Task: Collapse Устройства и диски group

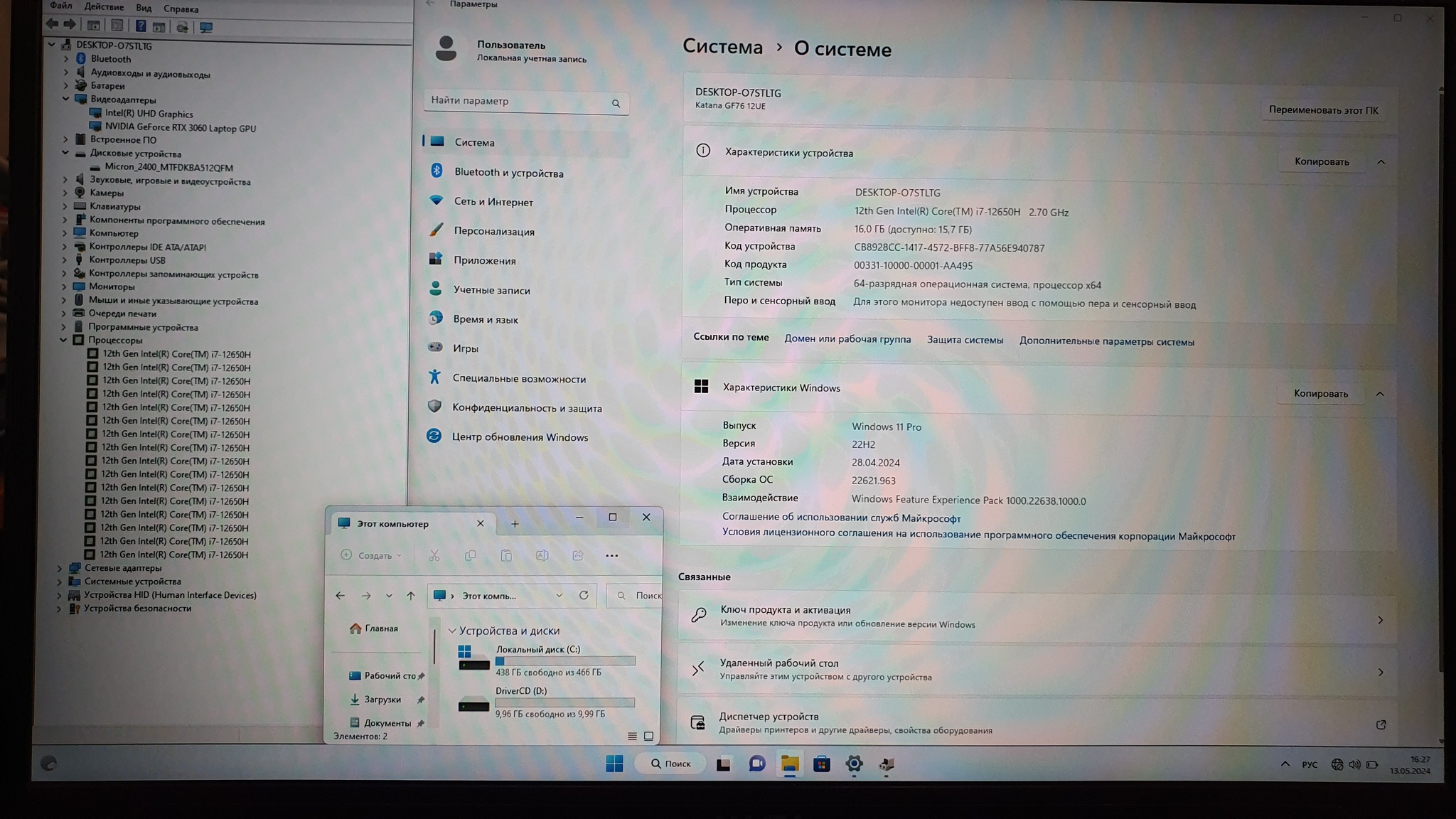Action: [x=452, y=631]
